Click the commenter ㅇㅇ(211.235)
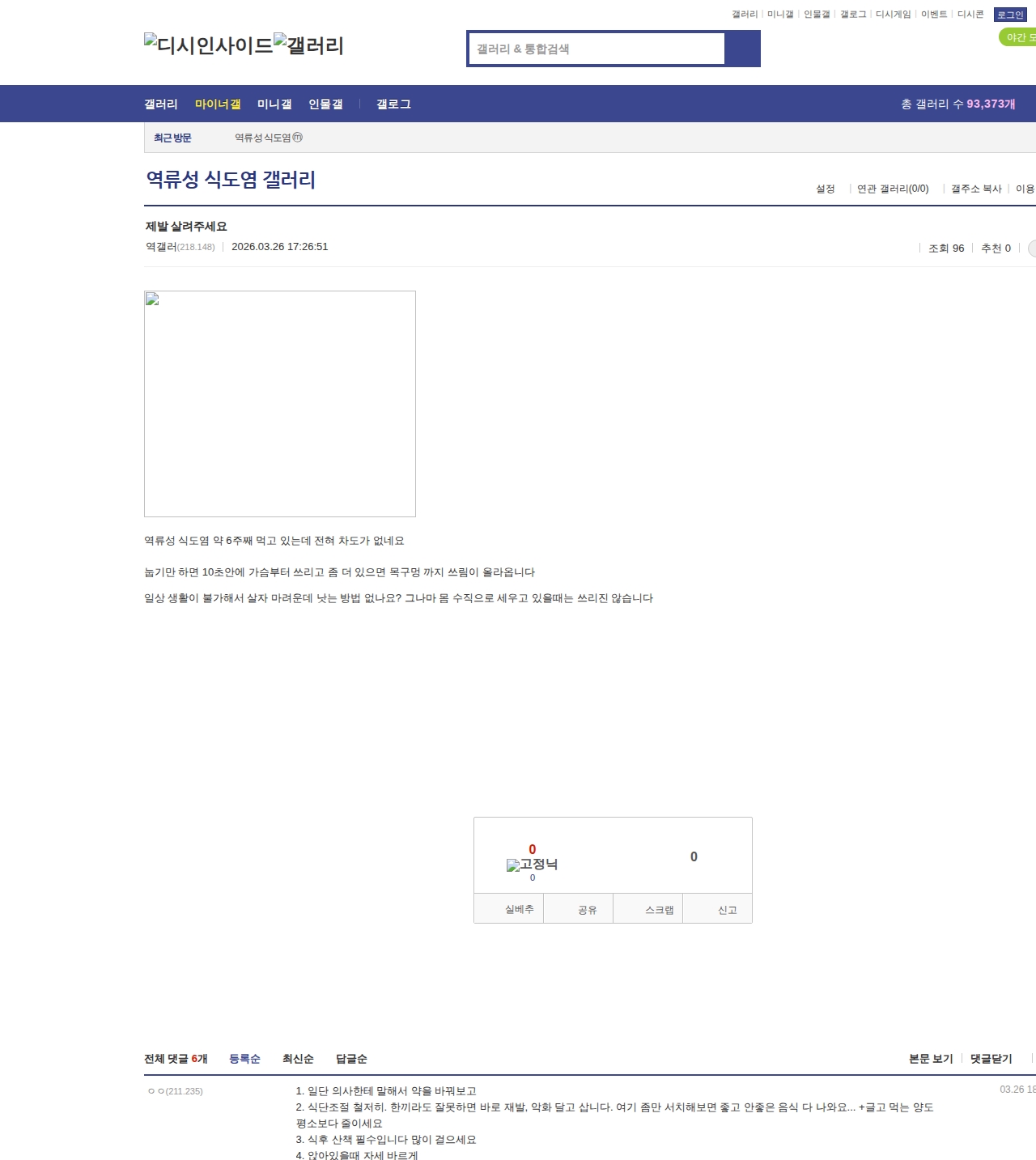1036x1160 pixels. tap(176, 1091)
